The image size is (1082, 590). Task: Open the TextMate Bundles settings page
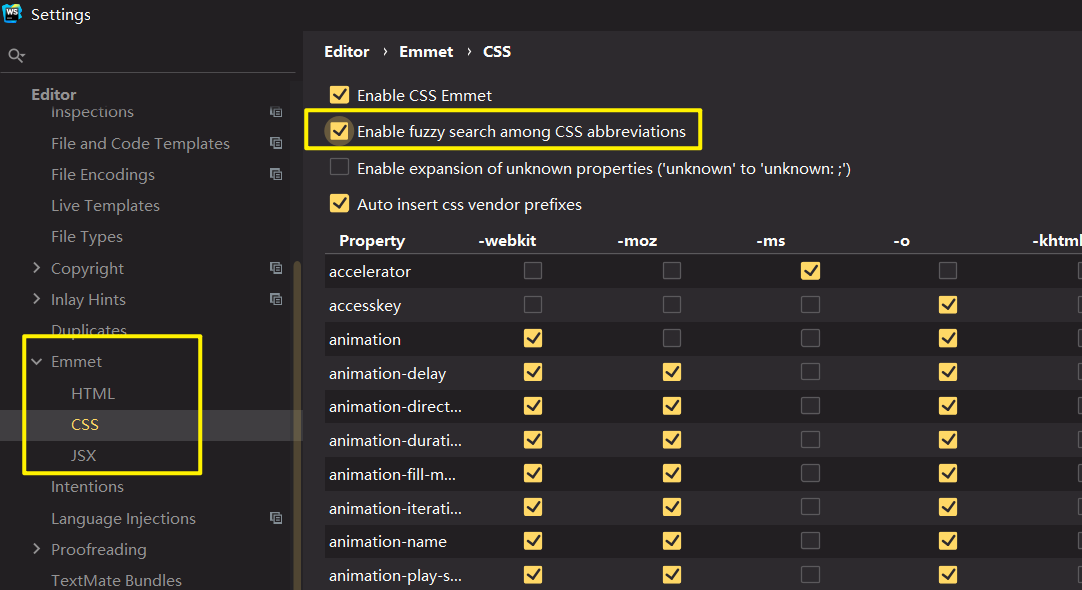(116, 580)
